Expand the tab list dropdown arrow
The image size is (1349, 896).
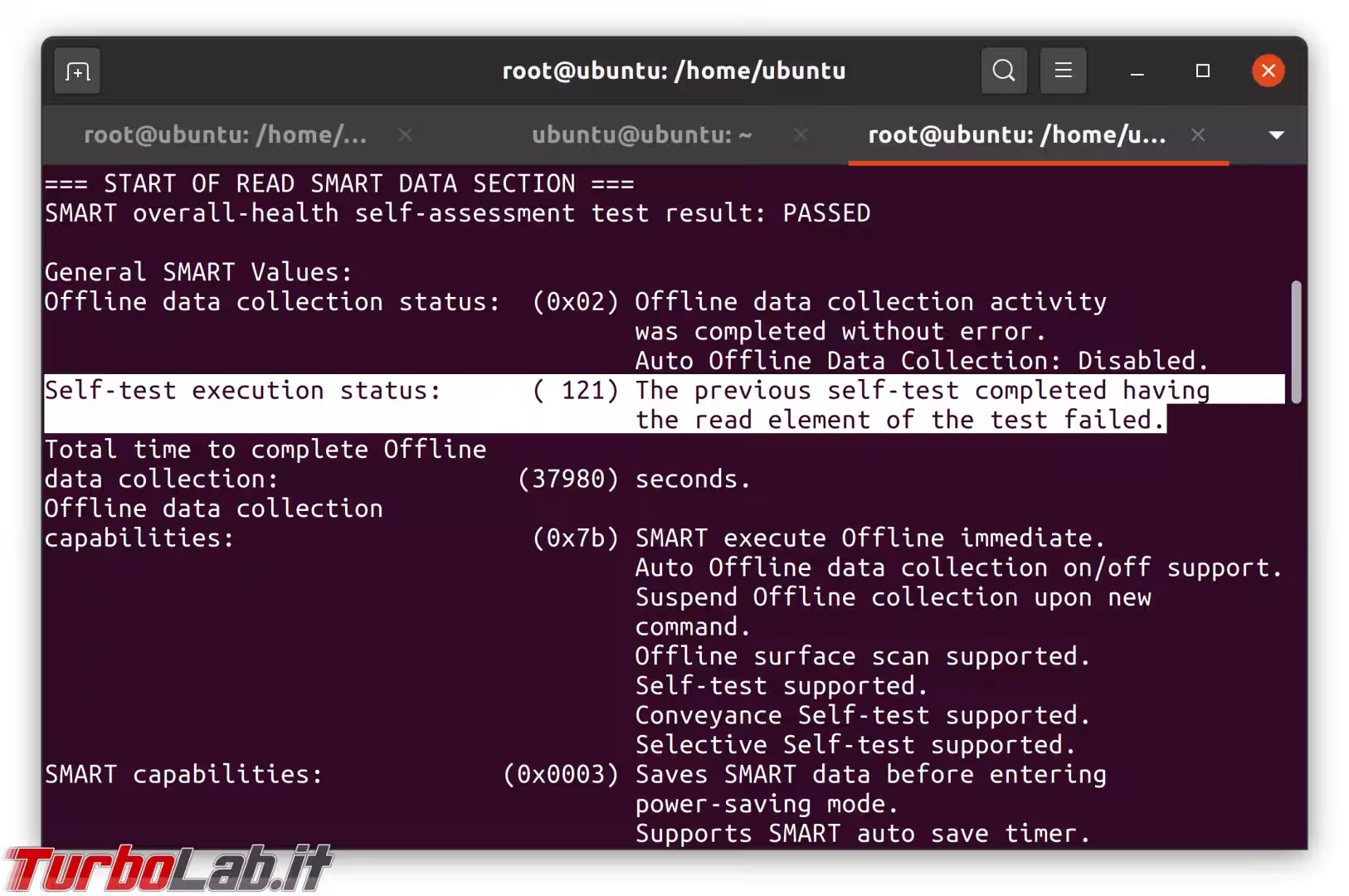point(1277,135)
